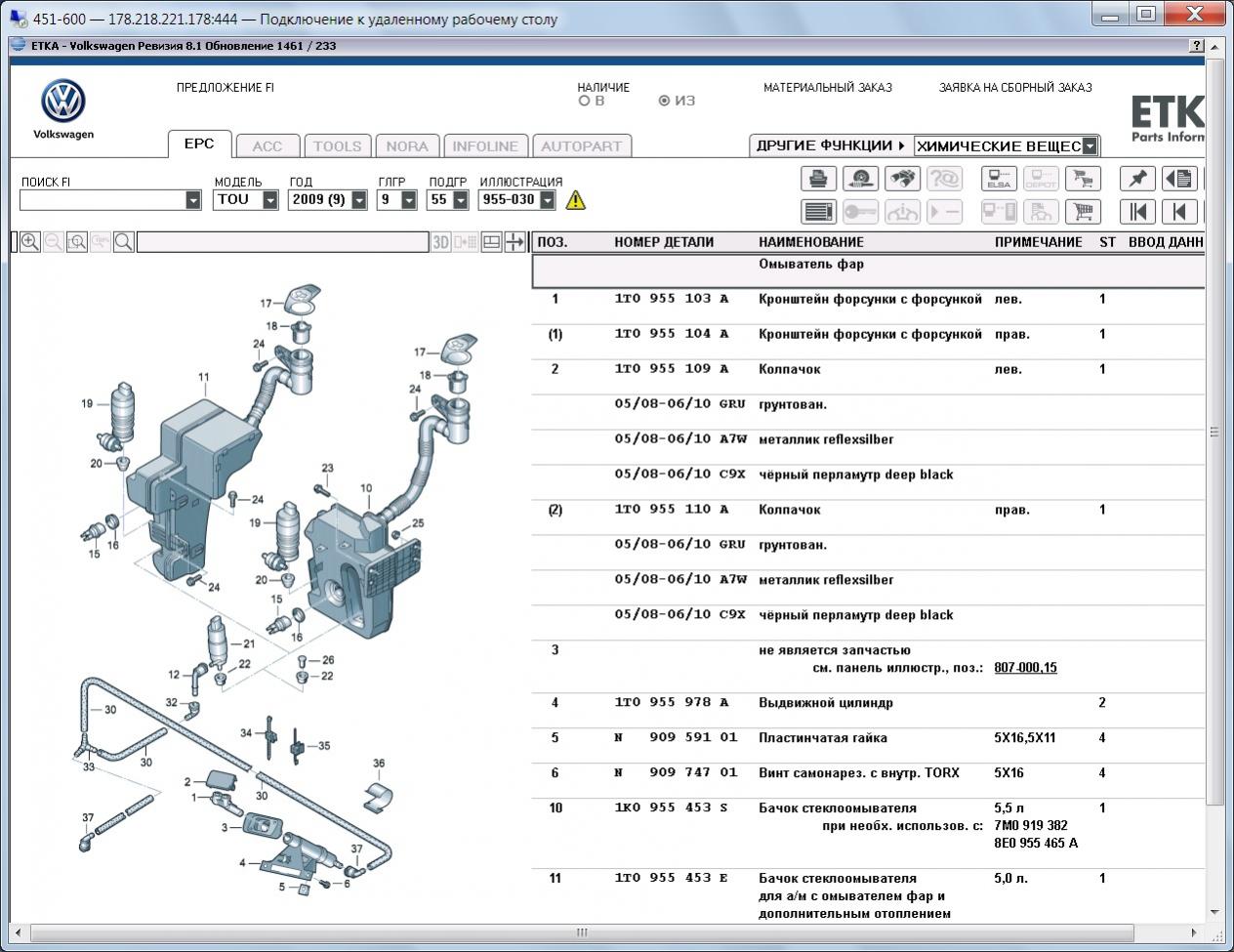Click the page-back document icon
Screen dimensions: 1234x952
click(x=1179, y=179)
